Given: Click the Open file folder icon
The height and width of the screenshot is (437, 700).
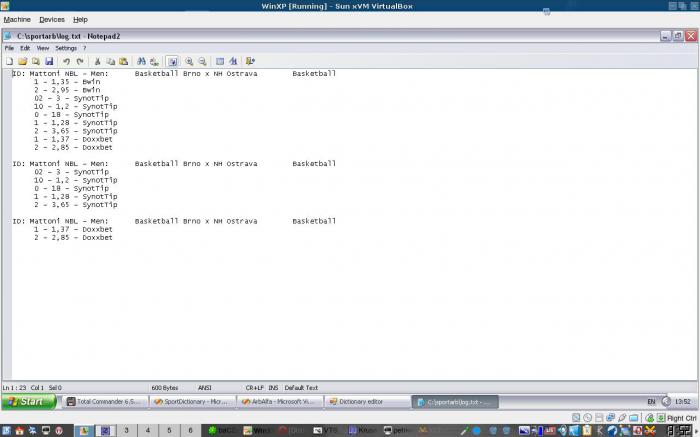Looking at the screenshot, I should pyautogui.click(x=23, y=61).
